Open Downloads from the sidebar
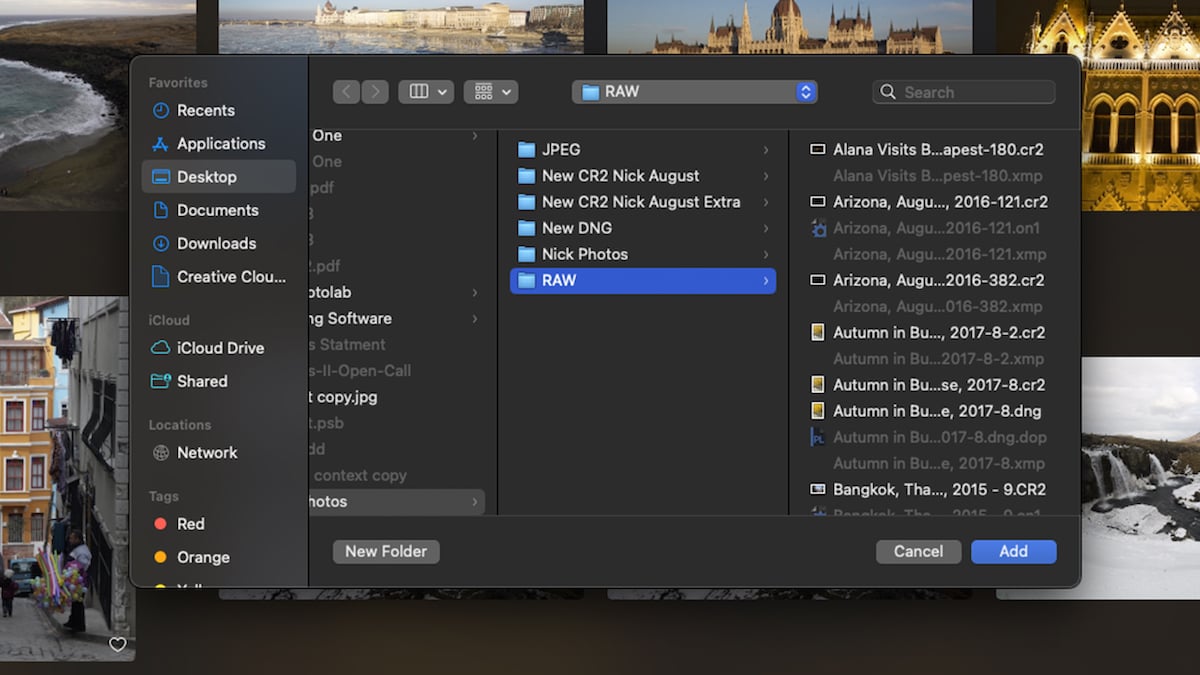 pyautogui.click(x=216, y=243)
